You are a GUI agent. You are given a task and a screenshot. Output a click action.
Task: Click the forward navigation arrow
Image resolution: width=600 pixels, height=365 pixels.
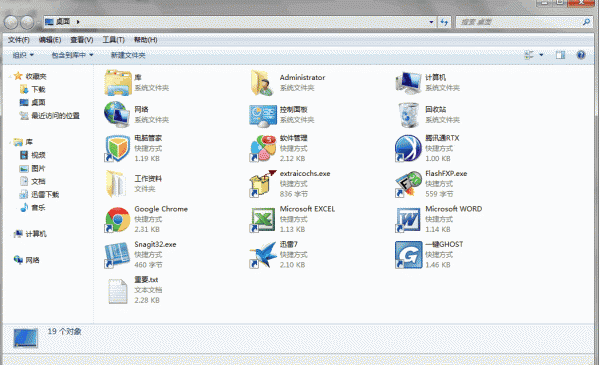pos(27,22)
